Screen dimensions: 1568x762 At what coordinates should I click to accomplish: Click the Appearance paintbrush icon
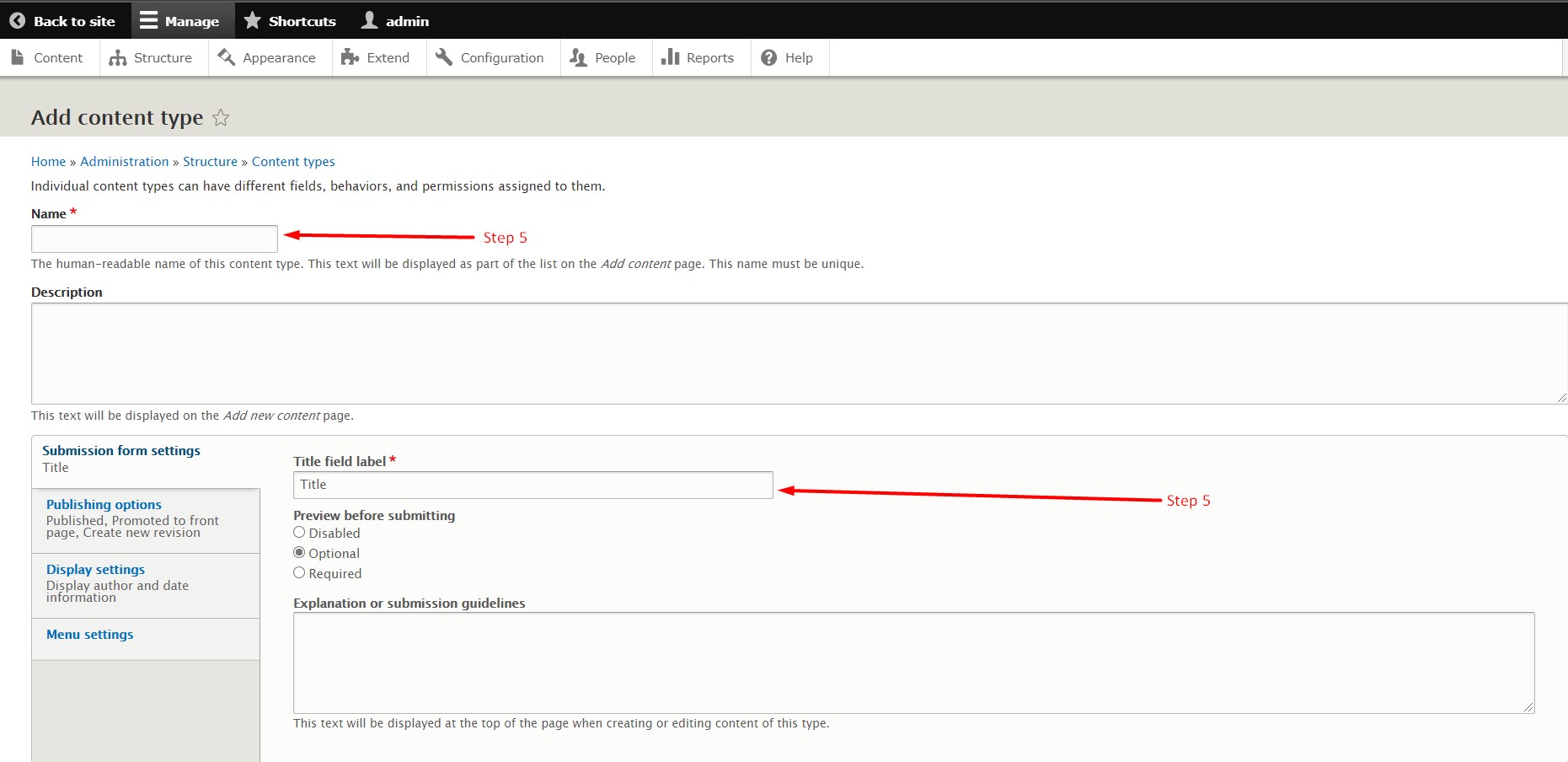point(227,57)
